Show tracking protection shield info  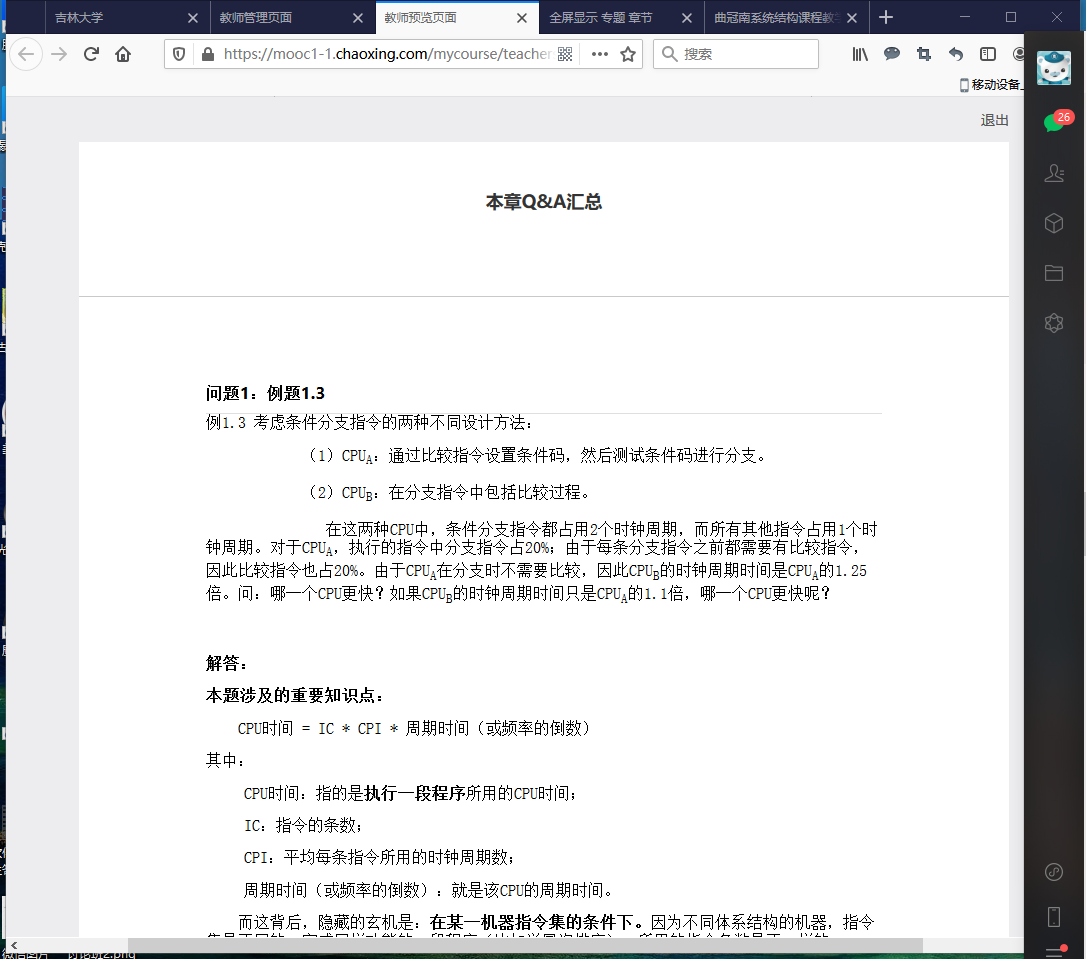point(179,54)
